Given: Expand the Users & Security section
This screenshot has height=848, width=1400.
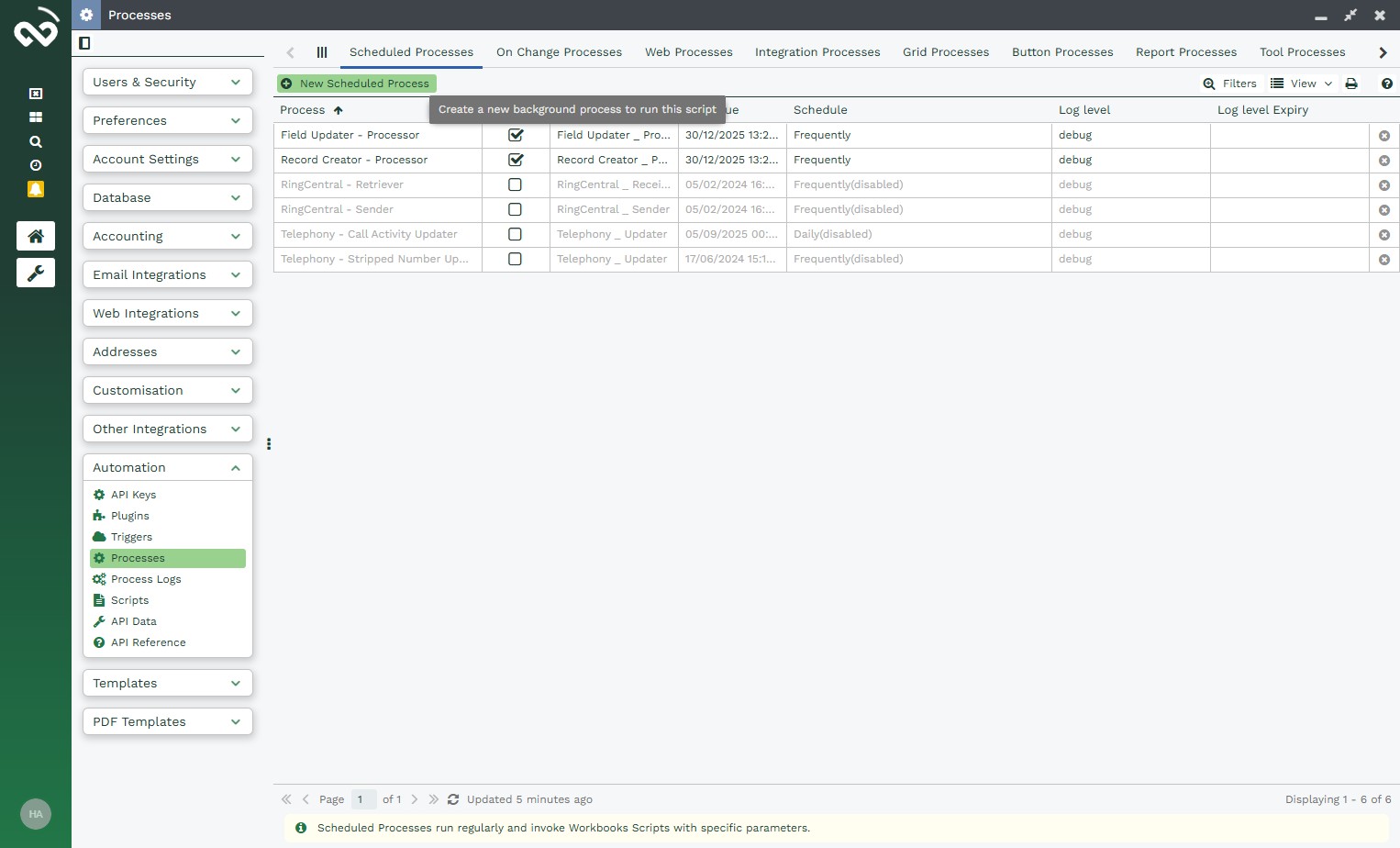Looking at the screenshot, I should (167, 82).
